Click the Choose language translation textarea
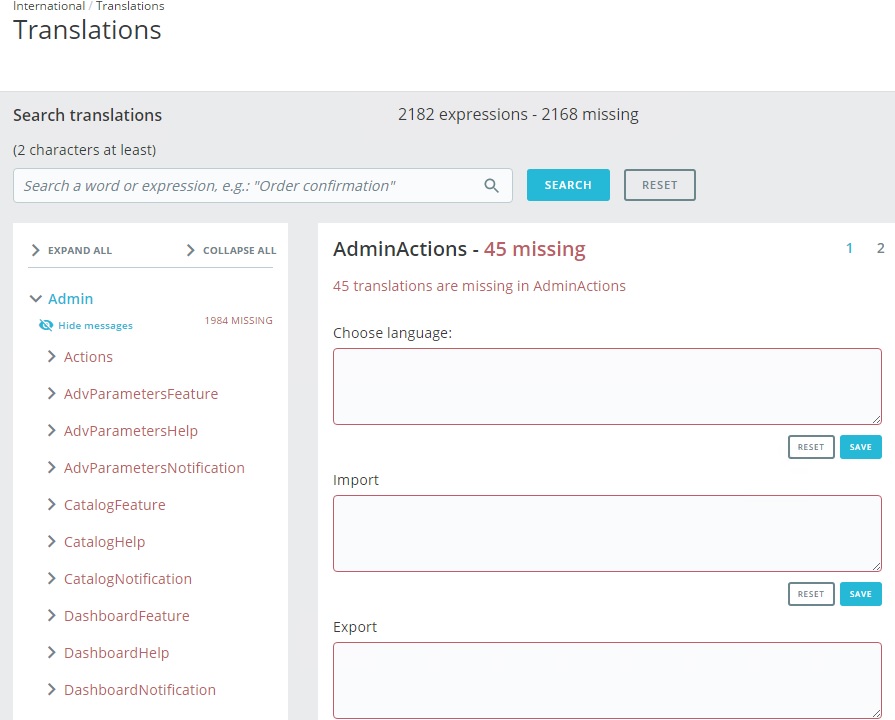Screen dimensions: 895x720 point(607,386)
